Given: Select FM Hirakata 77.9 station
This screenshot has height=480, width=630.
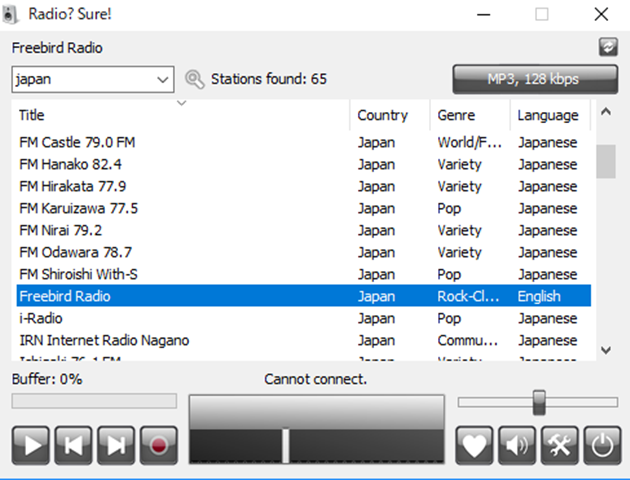Looking at the screenshot, I should pos(303,186).
